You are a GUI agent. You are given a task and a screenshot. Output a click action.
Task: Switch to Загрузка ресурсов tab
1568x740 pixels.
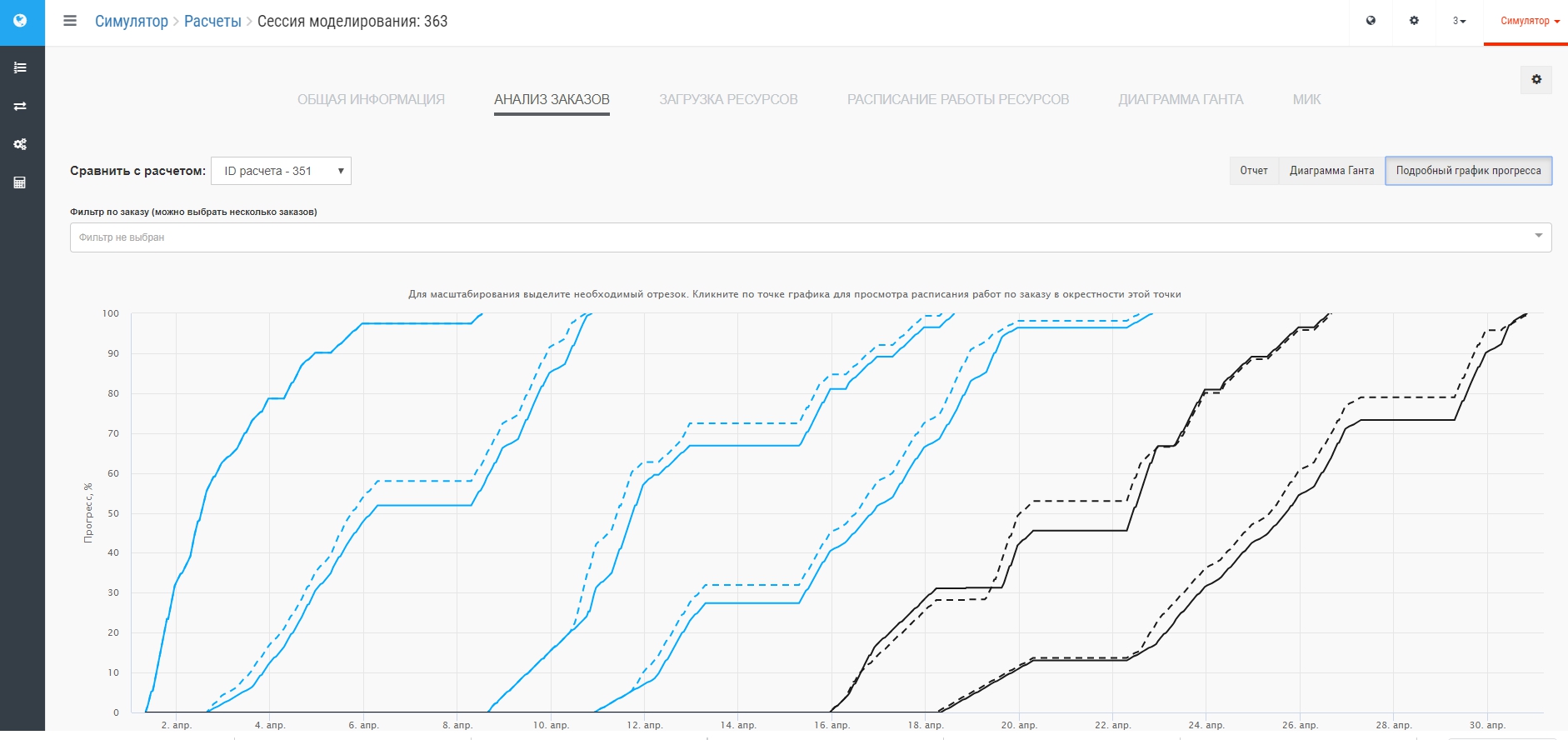pyautogui.click(x=728, y=99)
